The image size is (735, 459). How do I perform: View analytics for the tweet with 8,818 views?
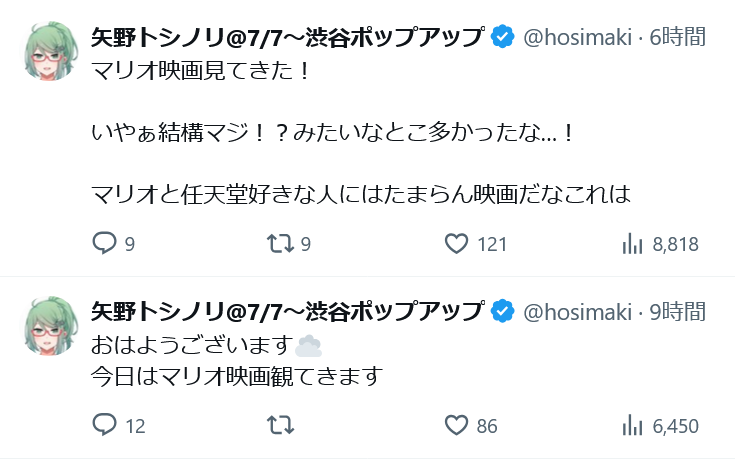point(632,243)
